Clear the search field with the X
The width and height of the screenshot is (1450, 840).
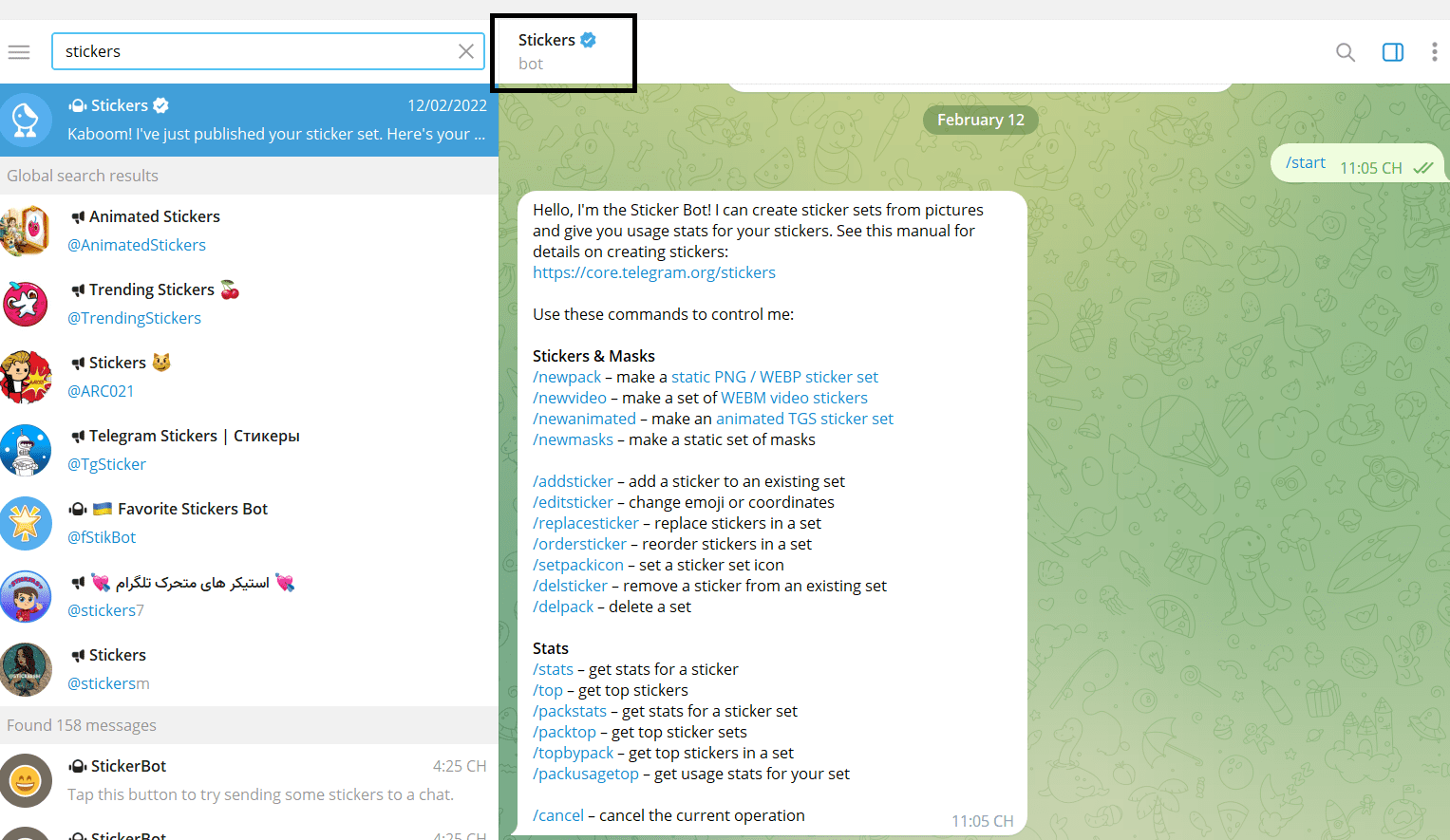coord(466,51)
